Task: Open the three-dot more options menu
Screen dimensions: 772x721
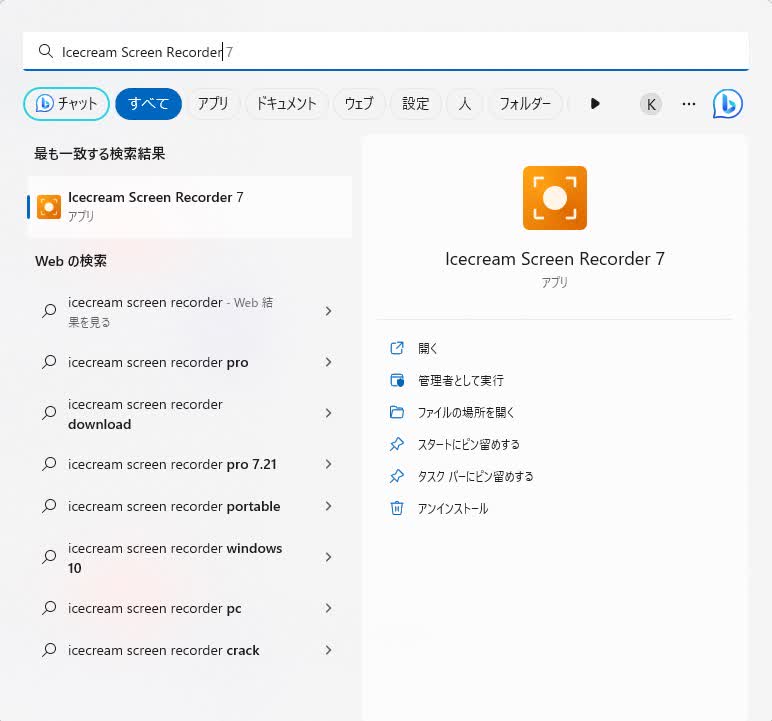Action: [x=688, y=104]
